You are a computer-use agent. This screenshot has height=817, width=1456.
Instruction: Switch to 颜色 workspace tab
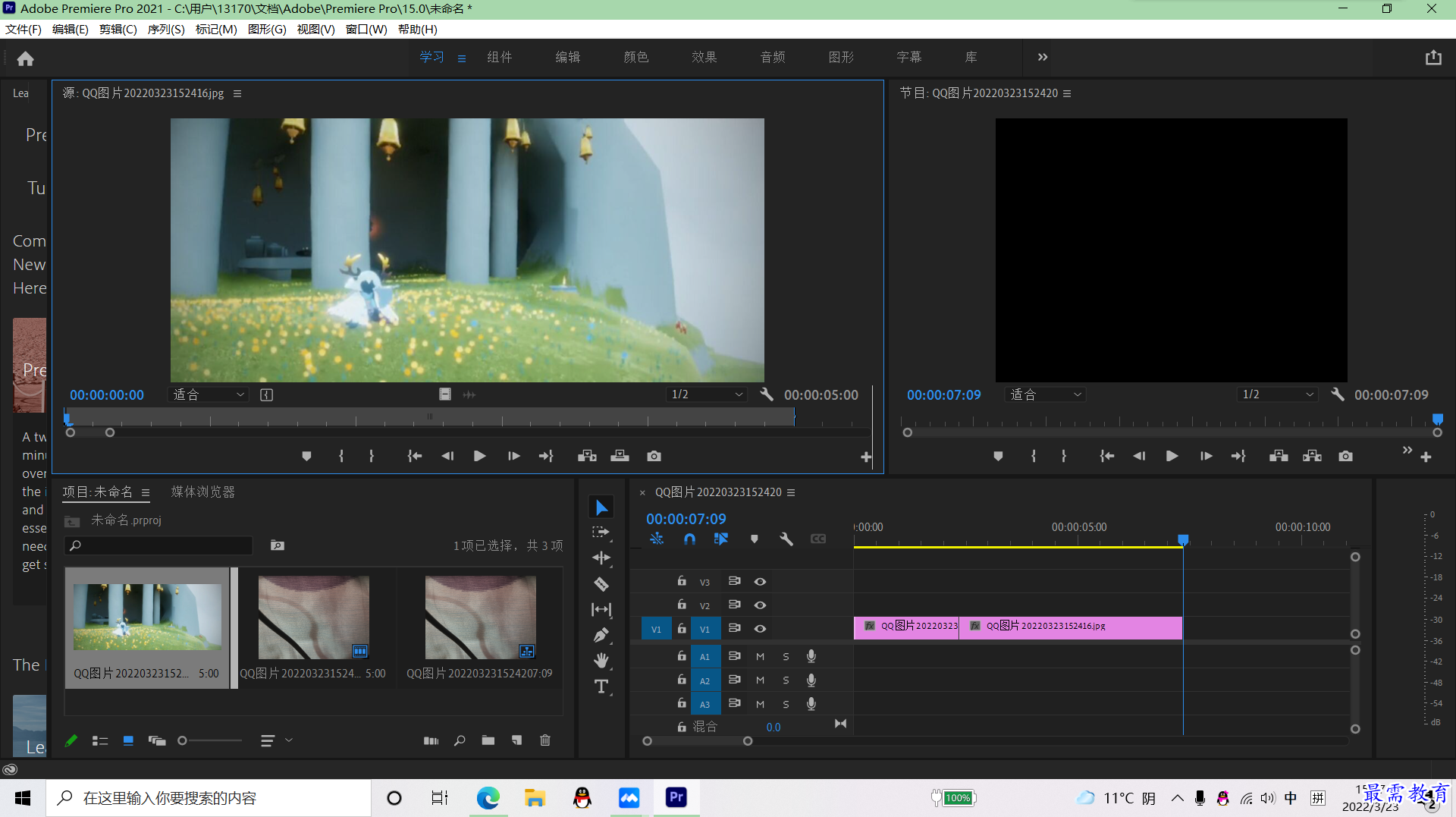pos(635,57)
